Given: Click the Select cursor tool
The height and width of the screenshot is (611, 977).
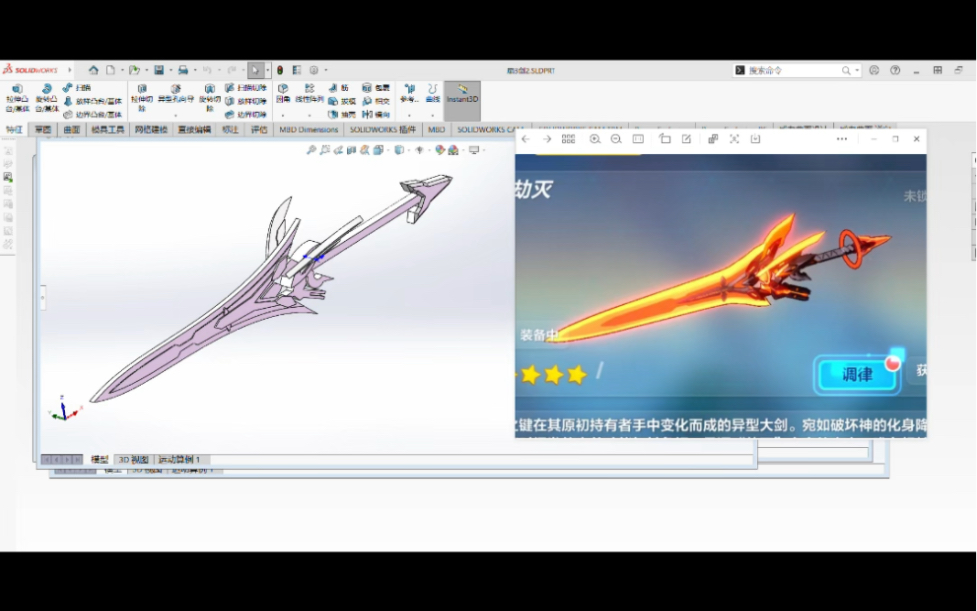Looking at the screenshot, I should 255,70.
